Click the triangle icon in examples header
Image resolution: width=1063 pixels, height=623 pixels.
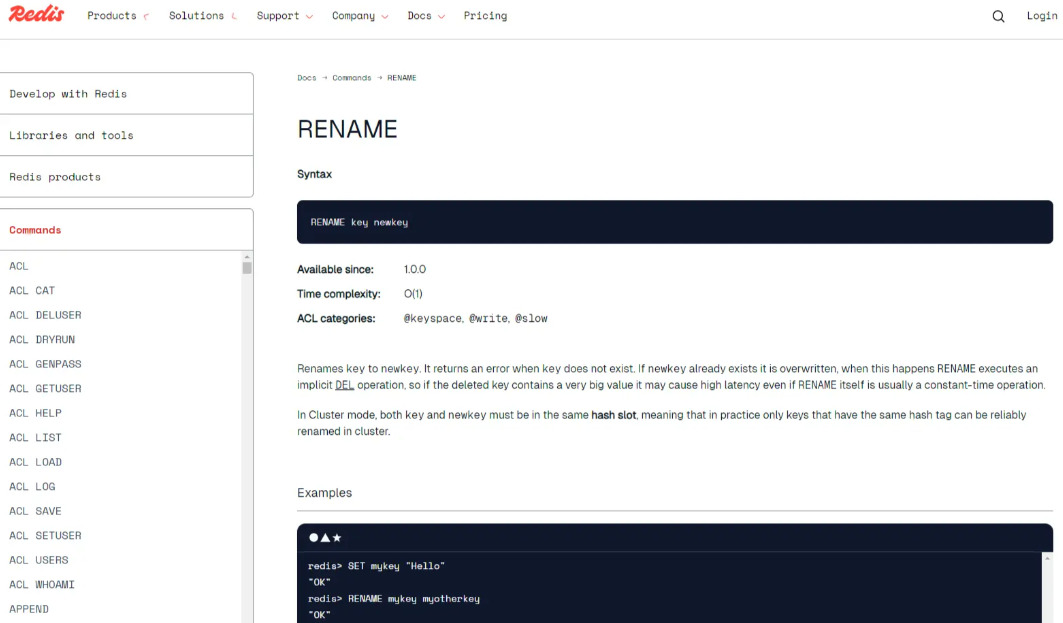[x=325, y=538]
